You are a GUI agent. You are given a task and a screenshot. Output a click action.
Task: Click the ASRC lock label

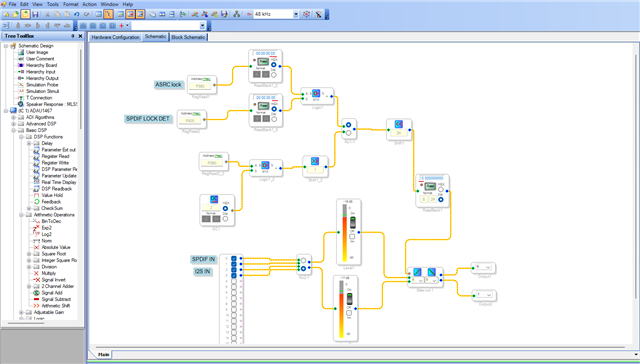[168, 84]
